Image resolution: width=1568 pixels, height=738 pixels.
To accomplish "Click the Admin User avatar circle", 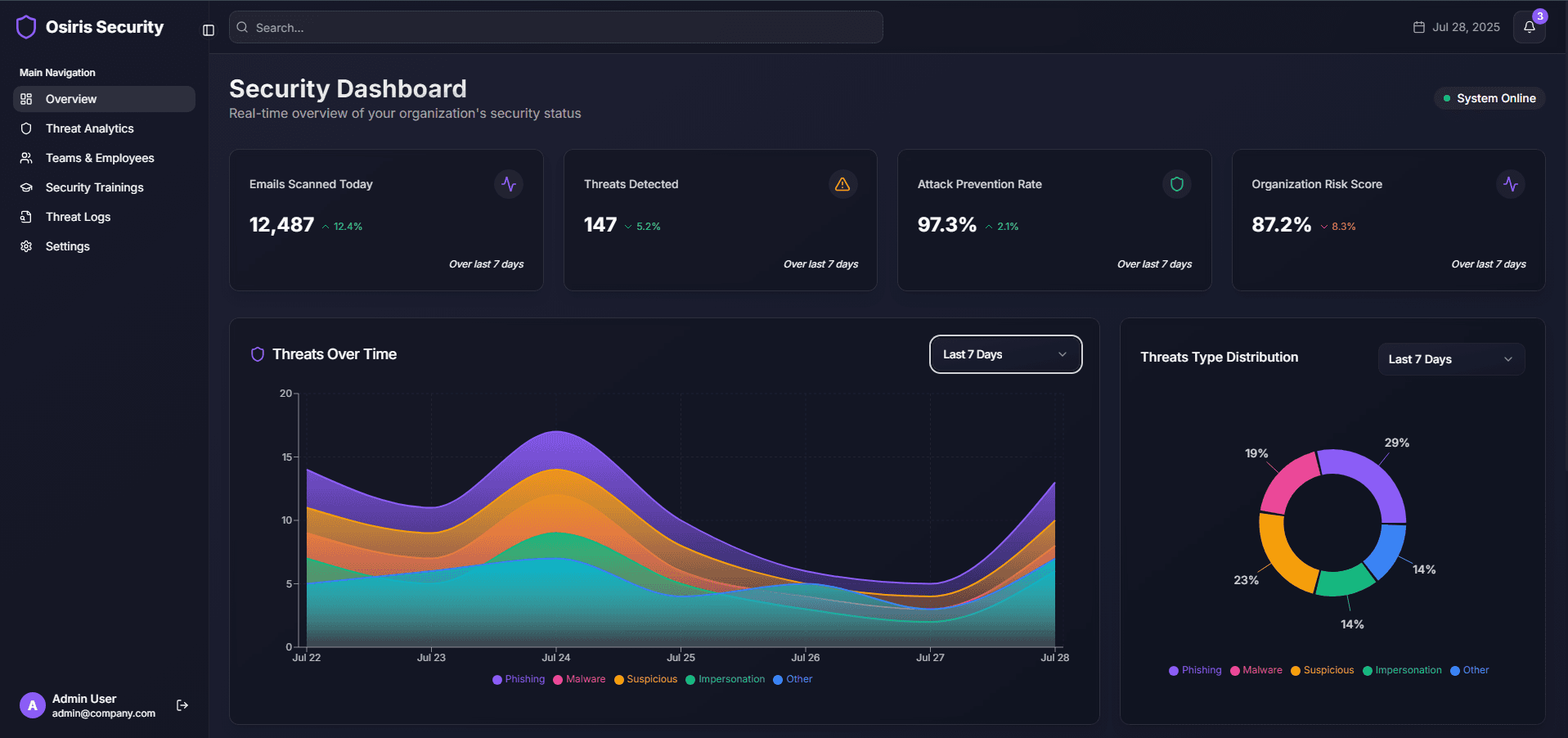I will pos(33,705).
